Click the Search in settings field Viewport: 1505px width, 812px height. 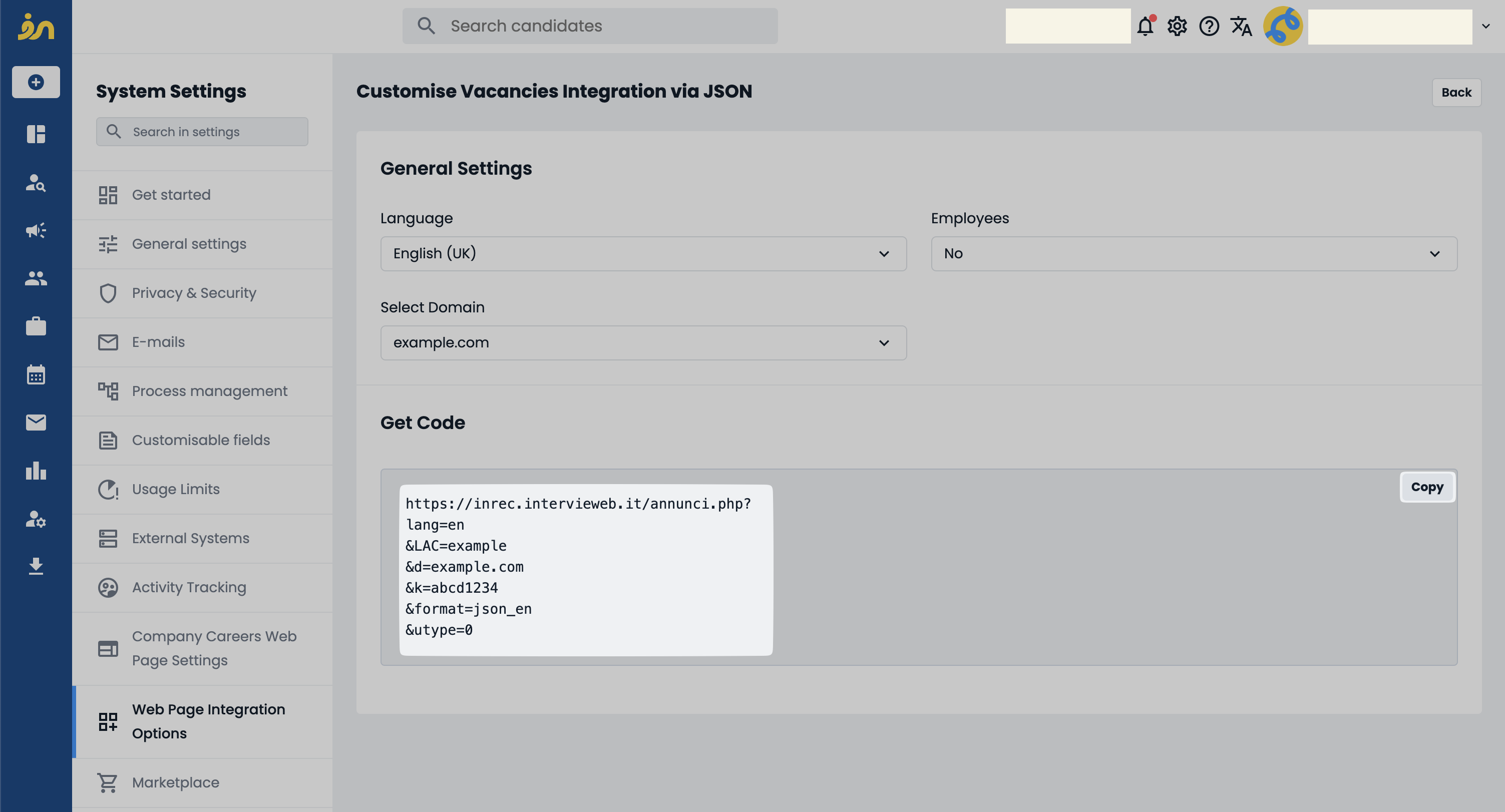pos(202,132)
